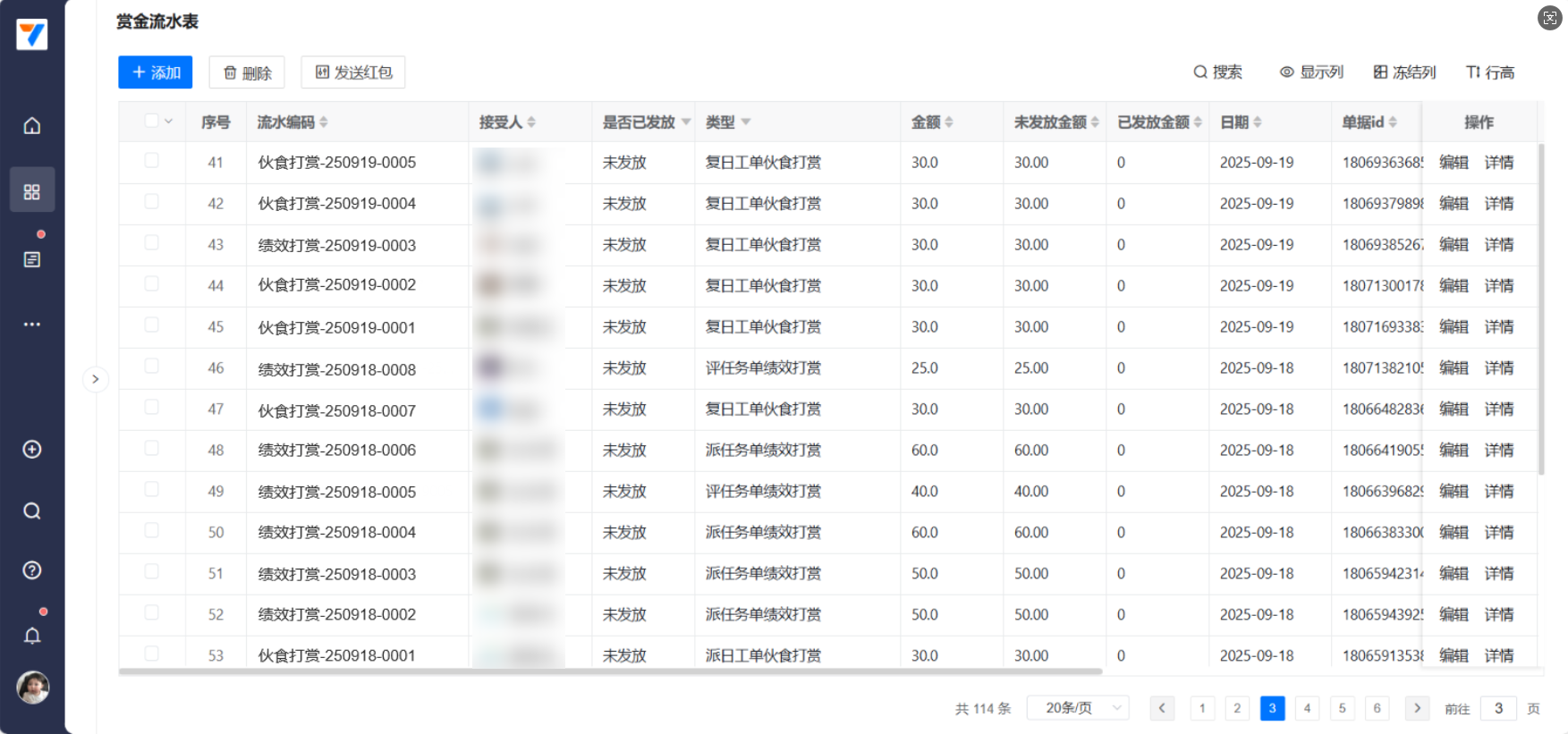Select the checkbox for row 46
1568x734 pixels.
(151, 367)
